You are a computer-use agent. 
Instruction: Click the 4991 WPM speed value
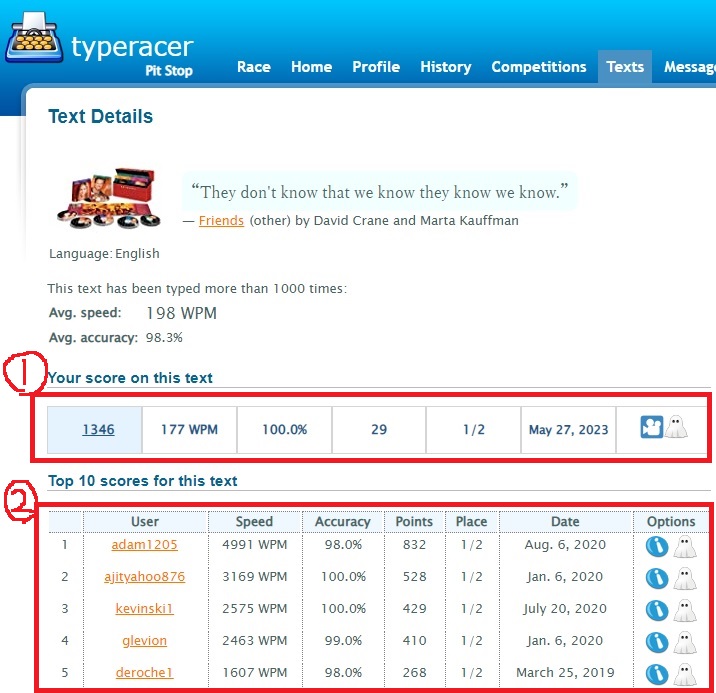click(x=254, y=545)
